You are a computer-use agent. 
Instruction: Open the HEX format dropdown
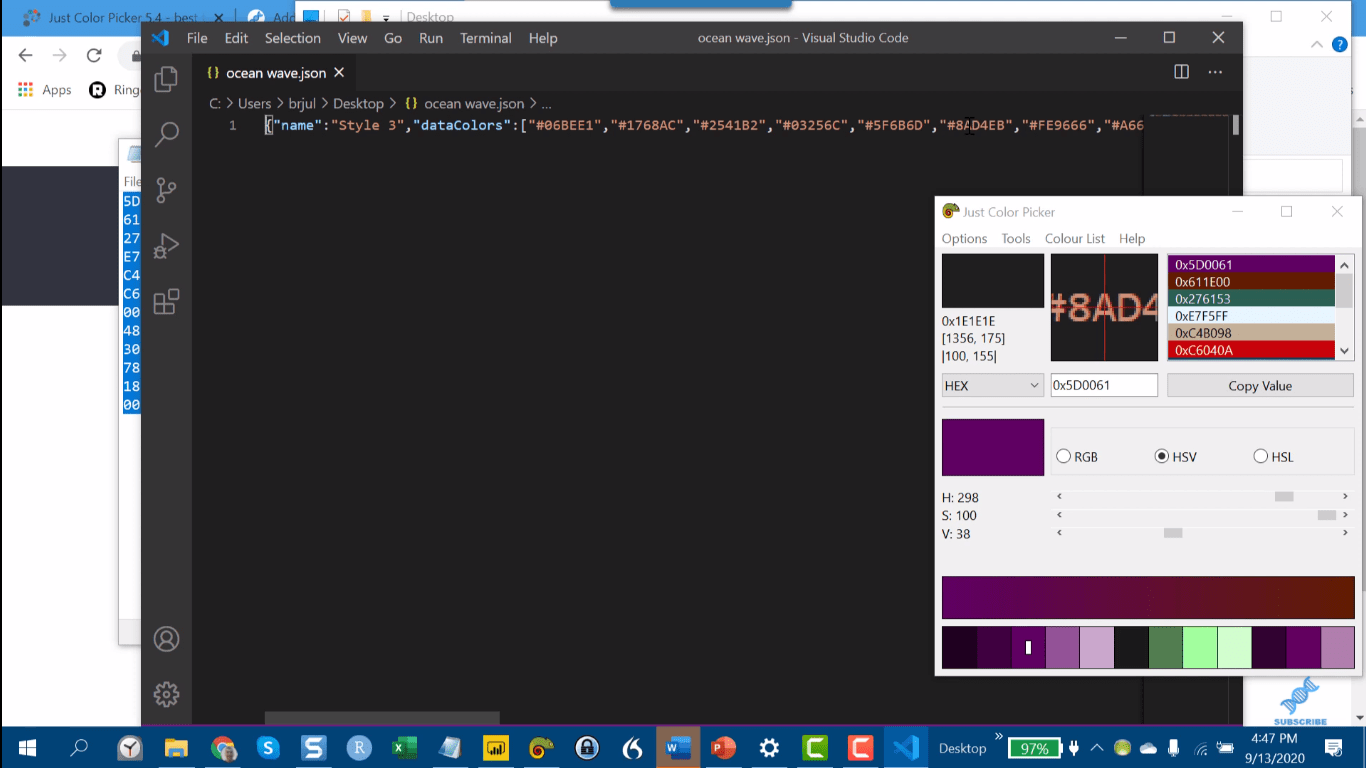click(992, 385)
